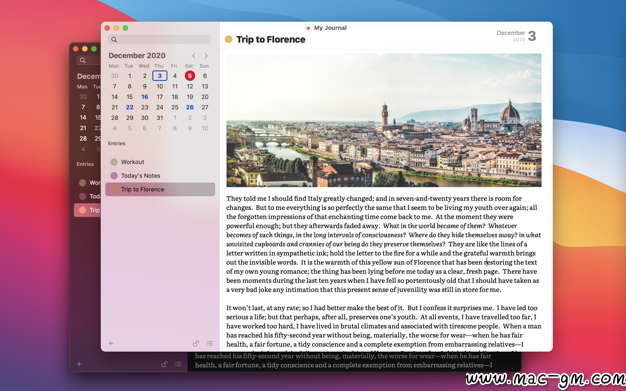This screenshot has height=391, width=626.
Task: Select day 12 in front calendar
Action: coord(190,86)
